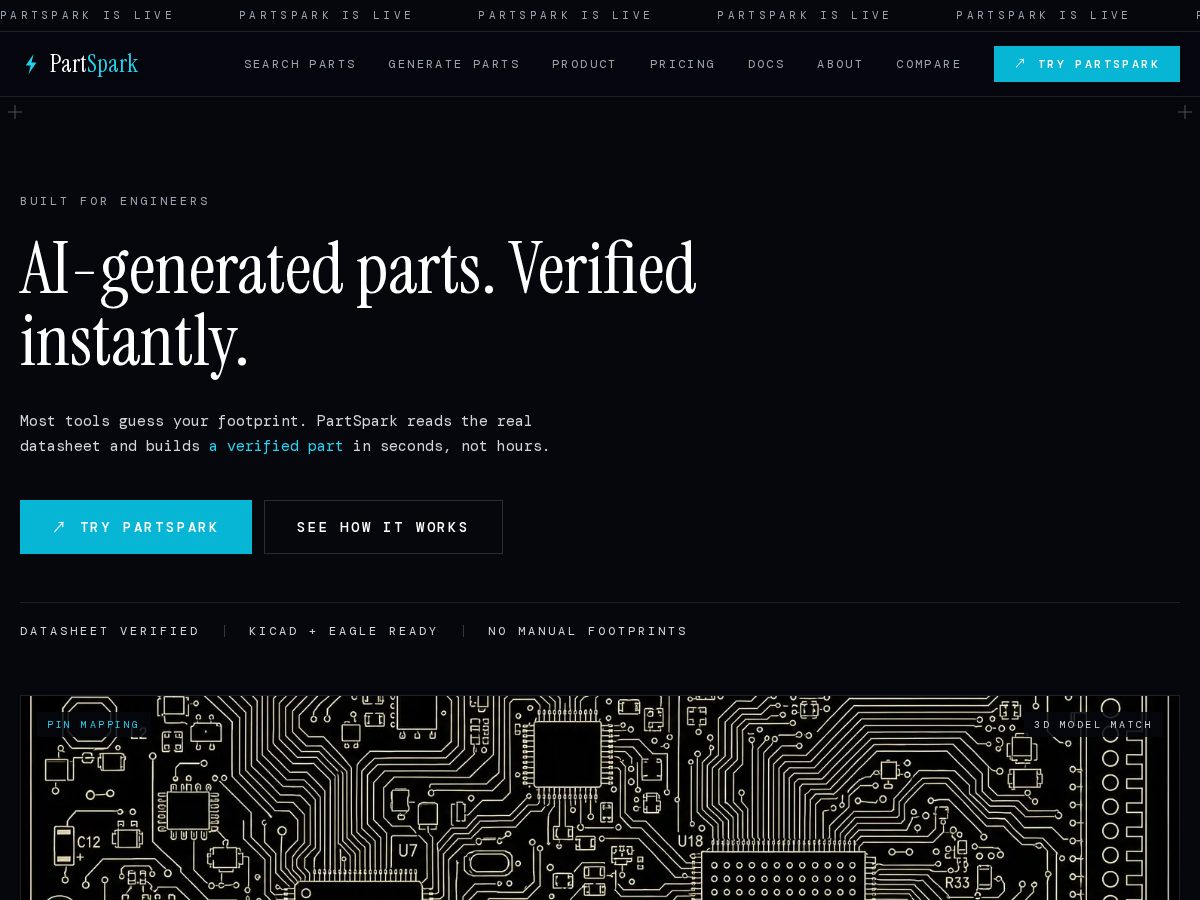Open the Product nav item
This screenshot has width=1200, height=900.
coord(584,64)
